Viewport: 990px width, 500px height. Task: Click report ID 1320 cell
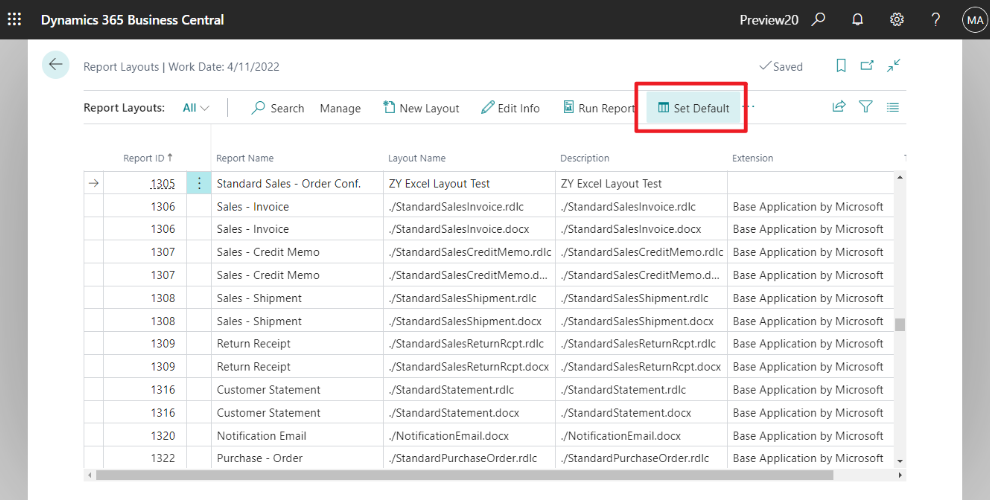pyautogui.click(x=145, y=436)
